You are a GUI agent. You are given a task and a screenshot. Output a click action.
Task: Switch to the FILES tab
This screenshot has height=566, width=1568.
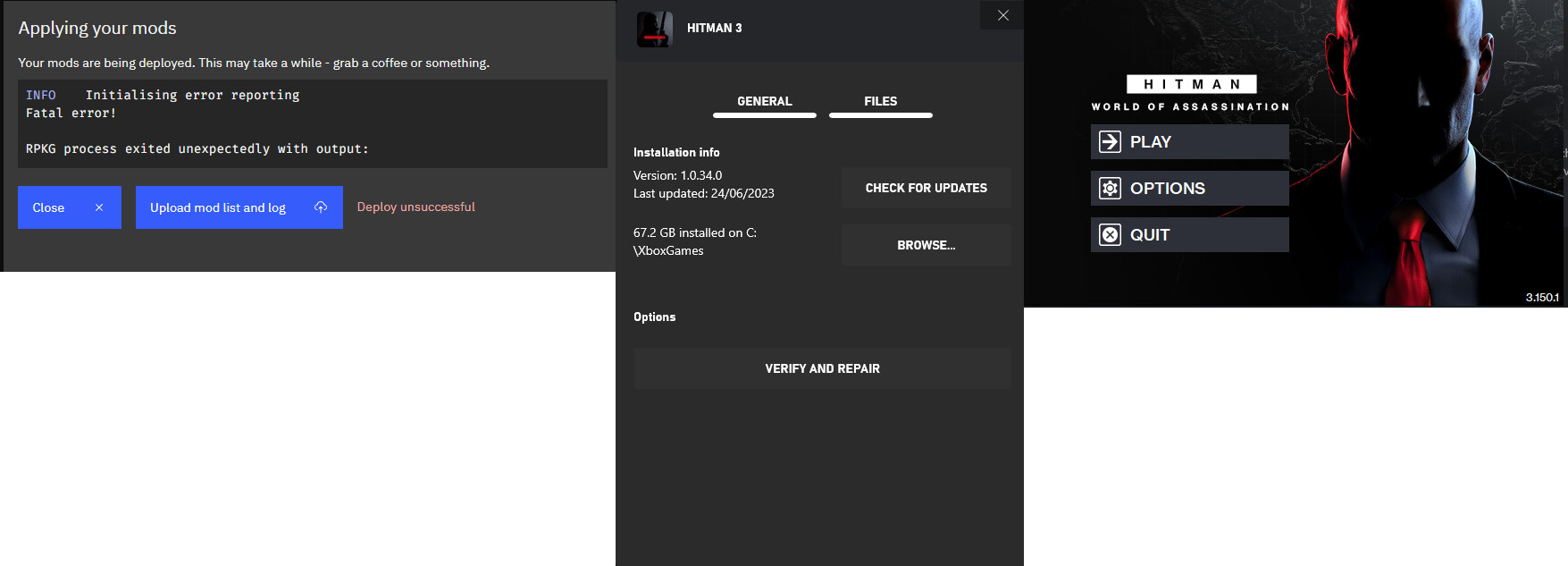coord(881,102)
